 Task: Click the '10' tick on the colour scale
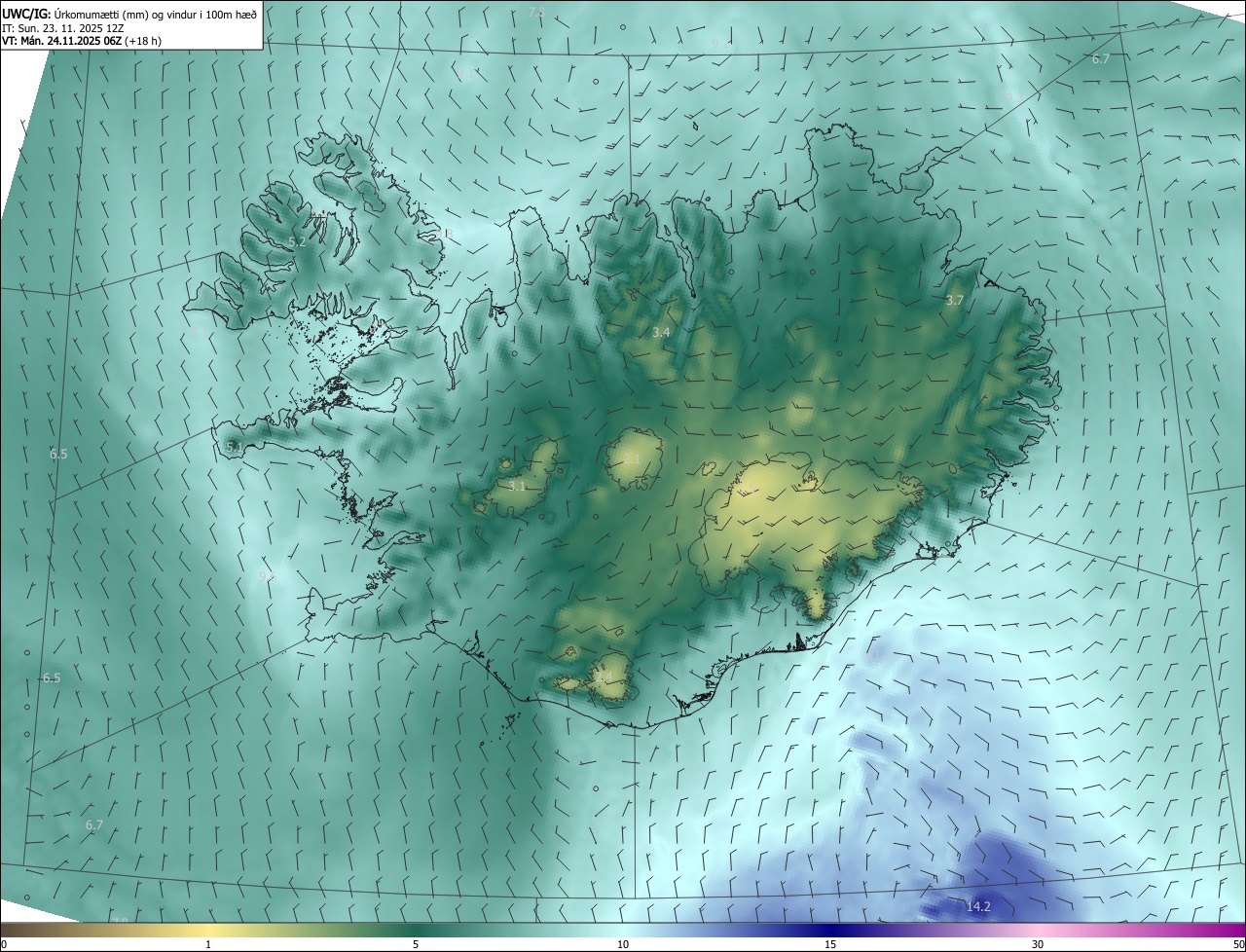coord(623,944)
